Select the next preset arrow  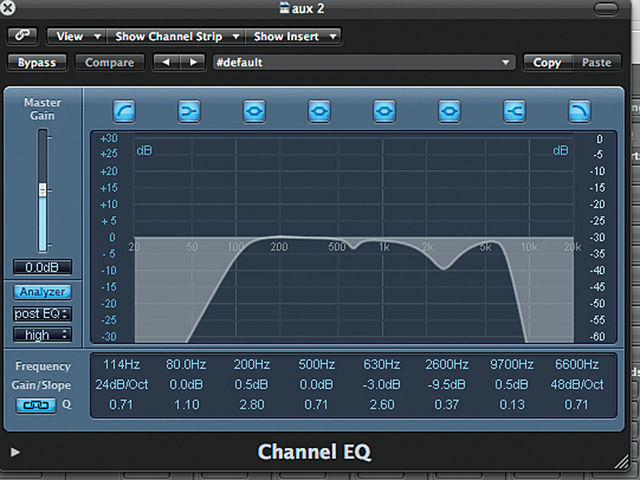tap(193, 62)
